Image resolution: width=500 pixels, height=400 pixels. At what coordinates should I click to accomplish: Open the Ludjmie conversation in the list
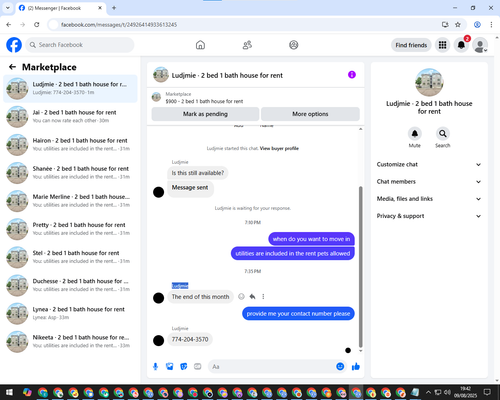[x=70, y=88]
